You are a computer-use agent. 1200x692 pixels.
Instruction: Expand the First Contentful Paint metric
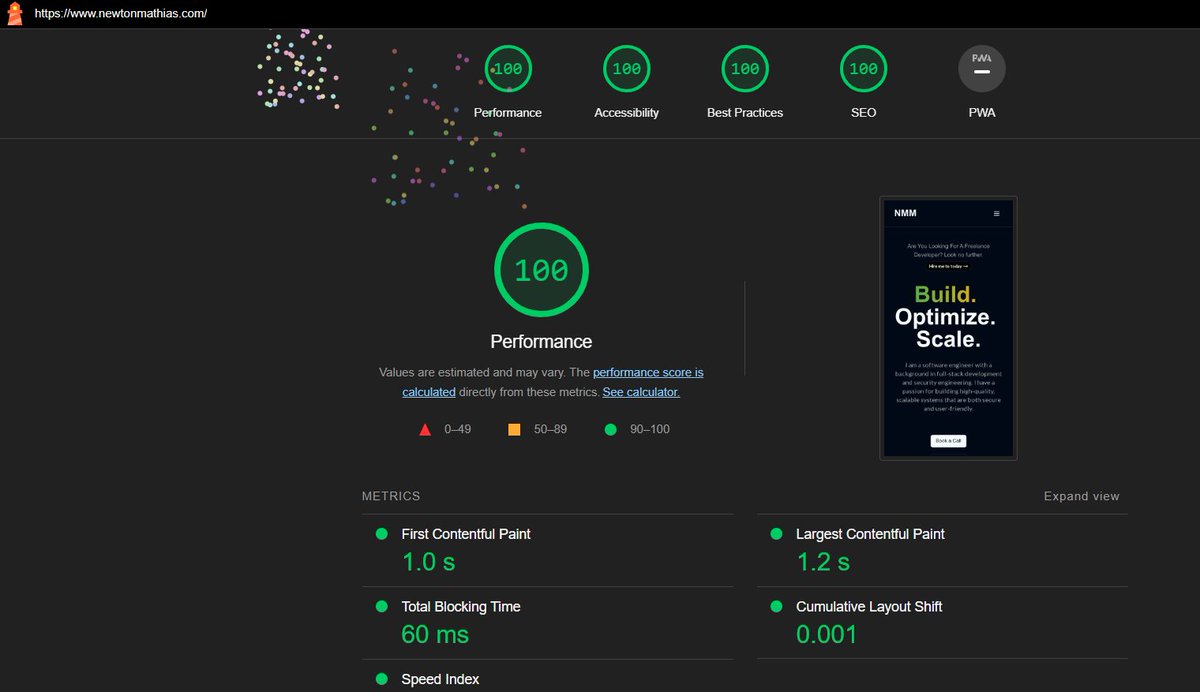pyautogui.click(x=547, y=551)
